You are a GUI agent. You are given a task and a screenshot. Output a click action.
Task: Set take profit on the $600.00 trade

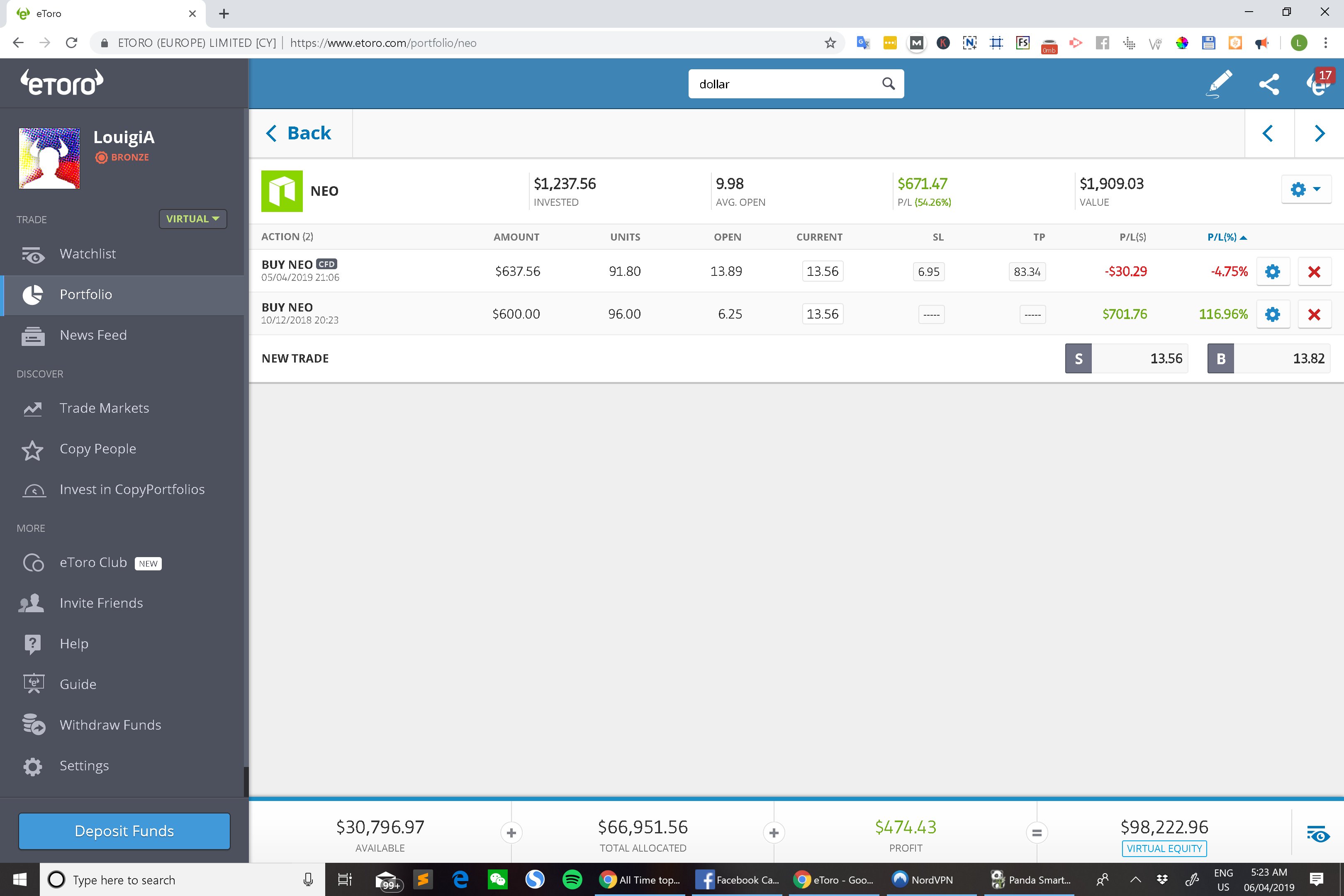coord(1032,314)
